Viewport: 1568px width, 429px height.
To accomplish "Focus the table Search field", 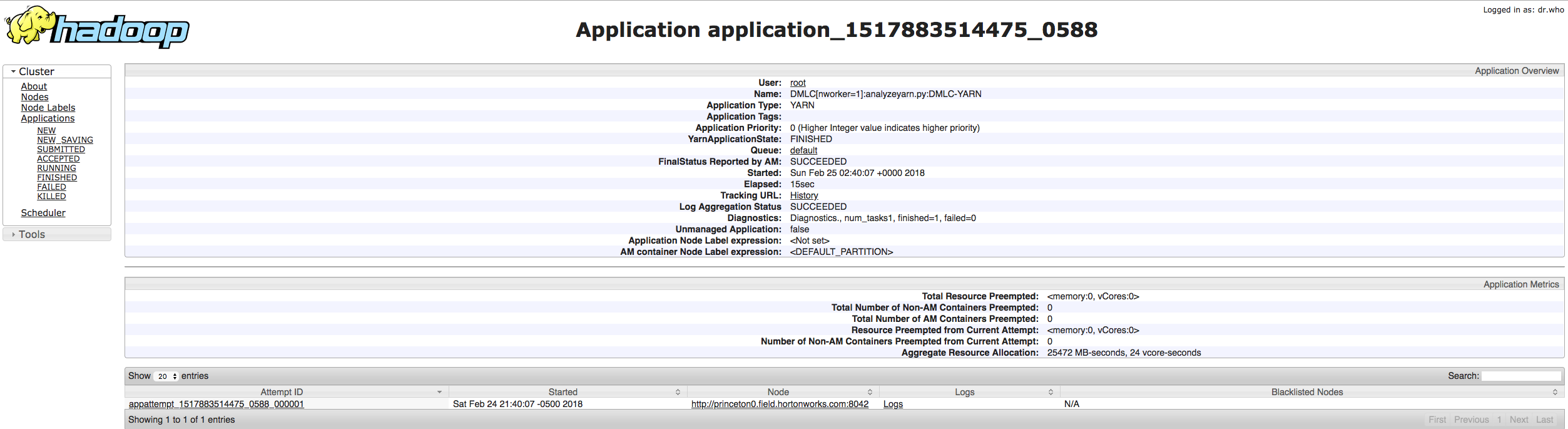I will [x=1520, y=376].
